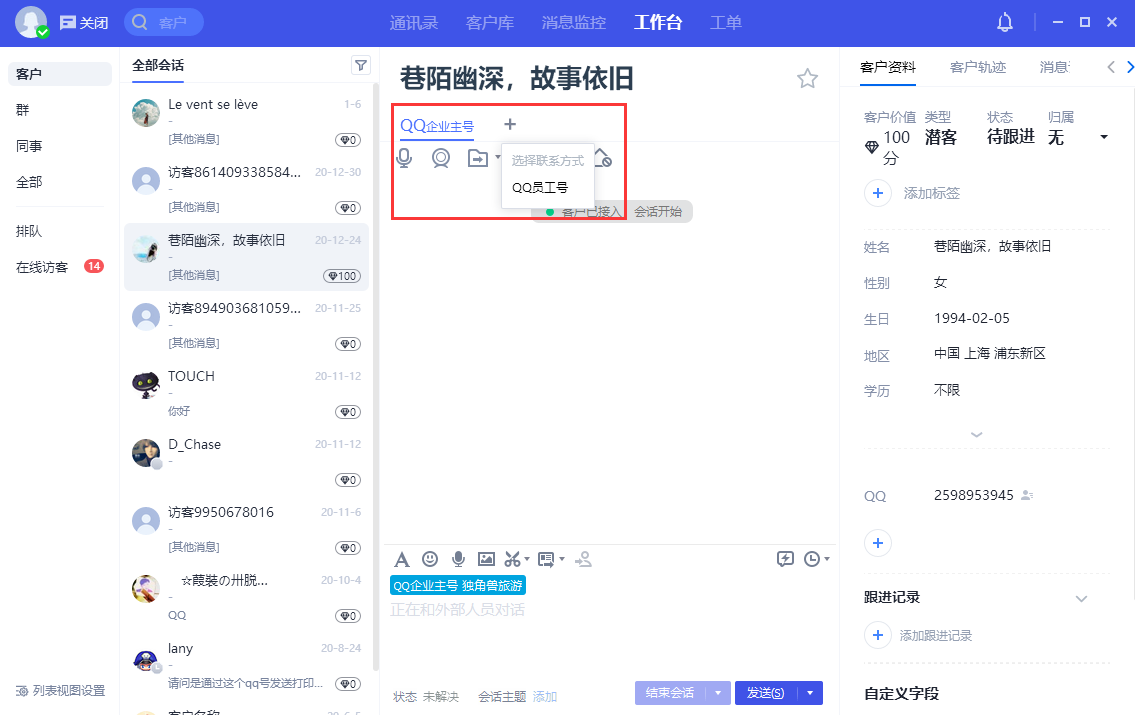Screen dimensions: 1135x715
Task: Click the user avatar at top left
Action: point(31,22)
